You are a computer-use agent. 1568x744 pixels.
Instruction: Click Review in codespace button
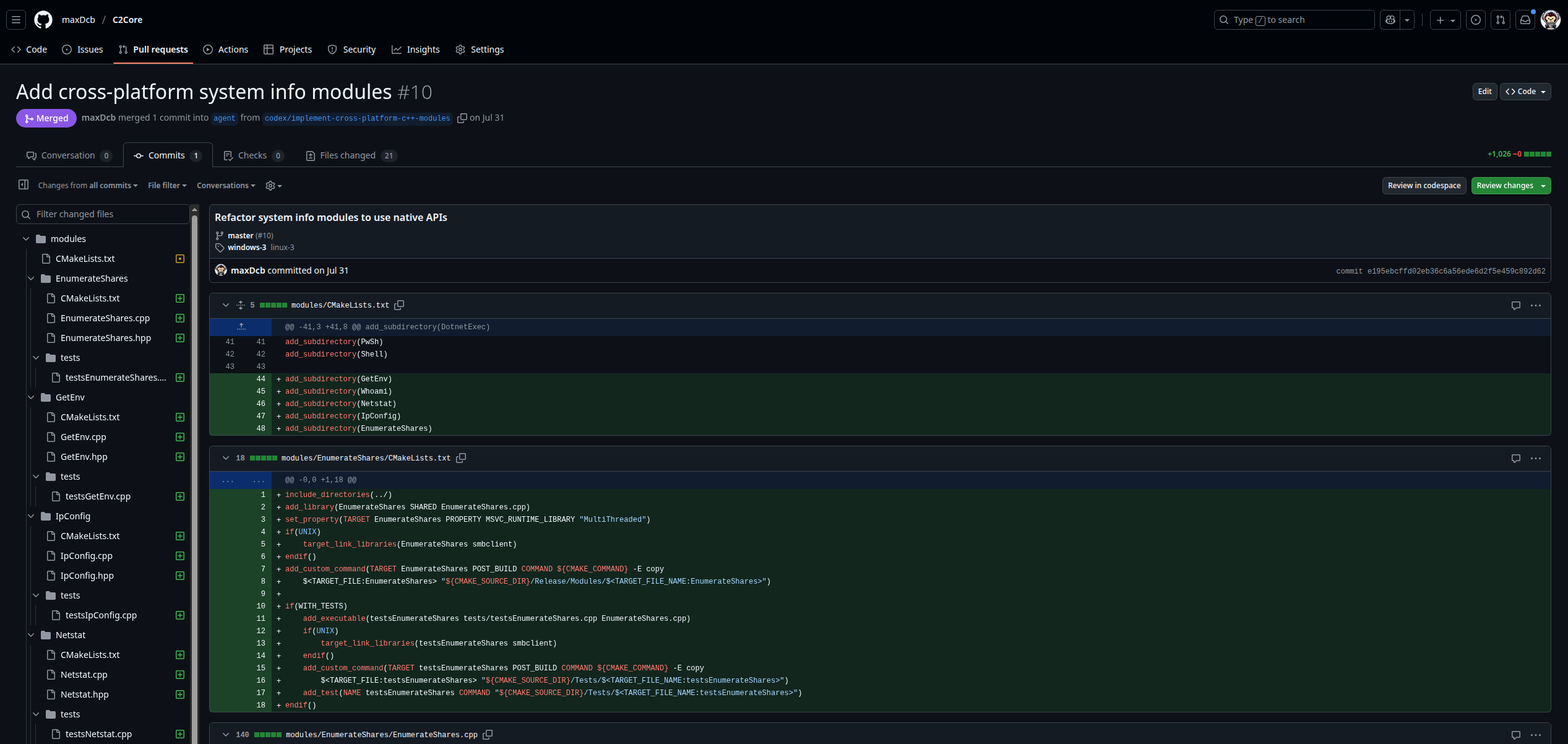[x=1424, y=186]
